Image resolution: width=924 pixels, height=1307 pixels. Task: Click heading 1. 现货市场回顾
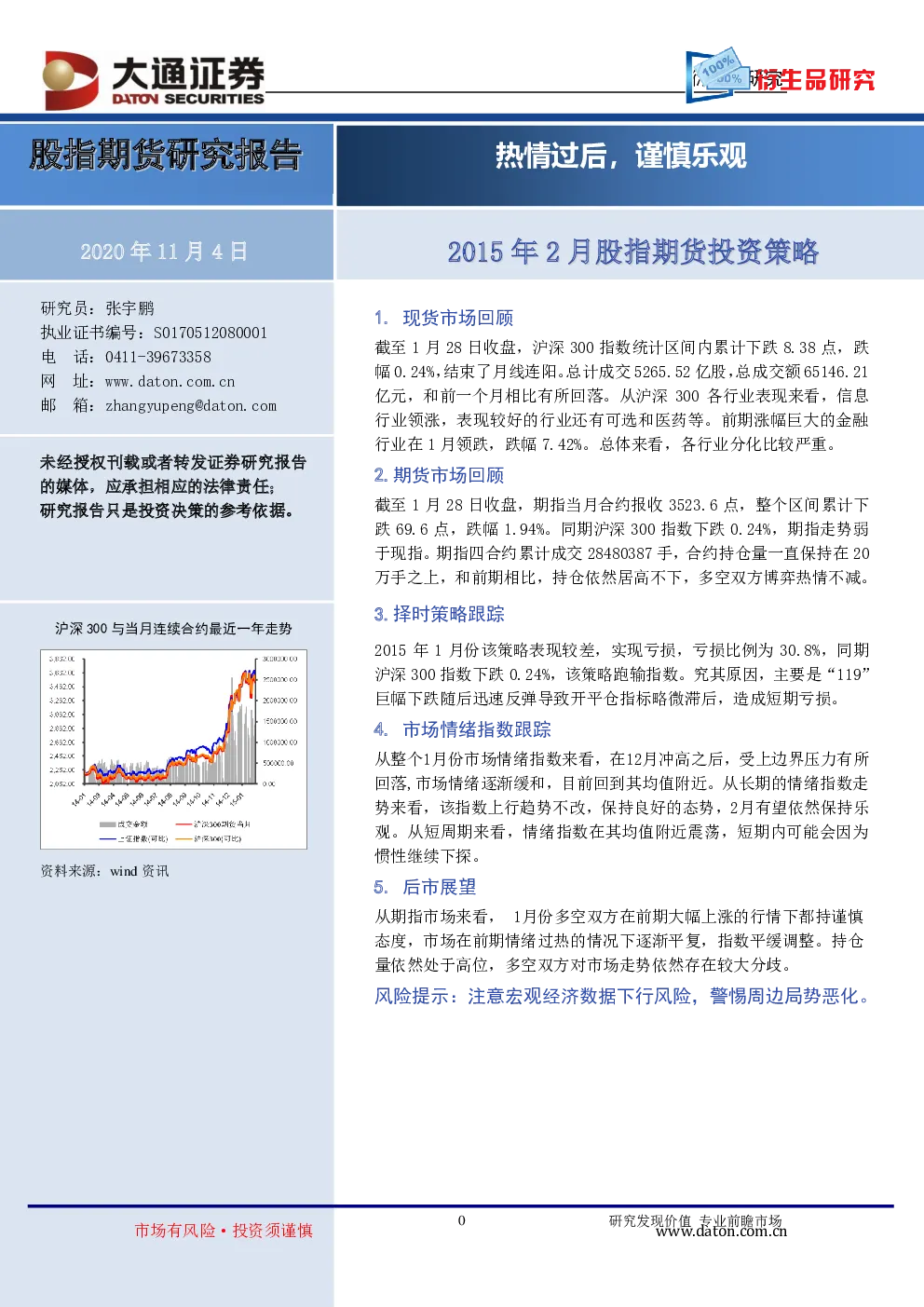coord(443,318)
